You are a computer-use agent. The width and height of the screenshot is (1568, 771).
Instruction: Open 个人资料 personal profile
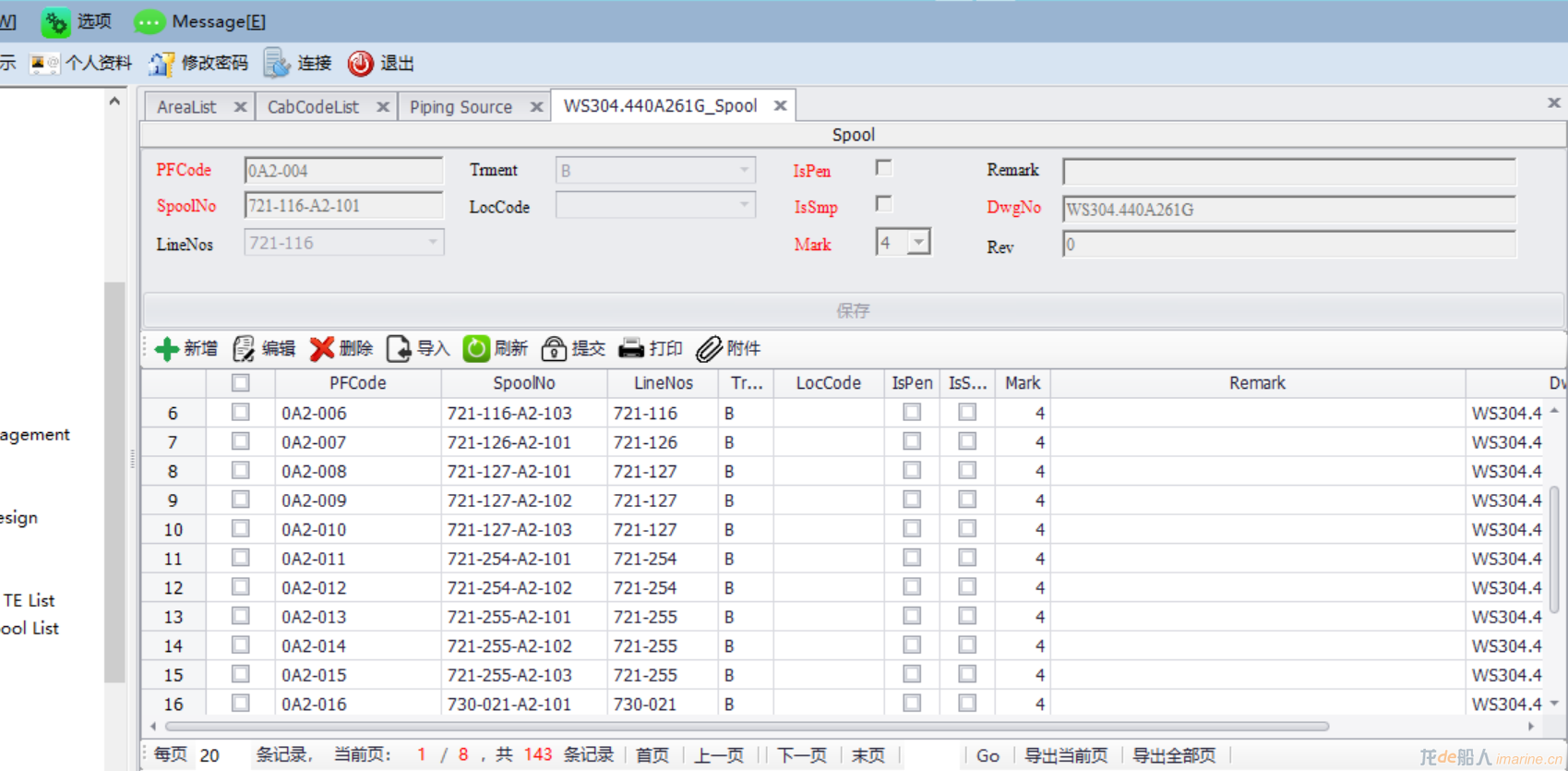[x=81, y=63]
